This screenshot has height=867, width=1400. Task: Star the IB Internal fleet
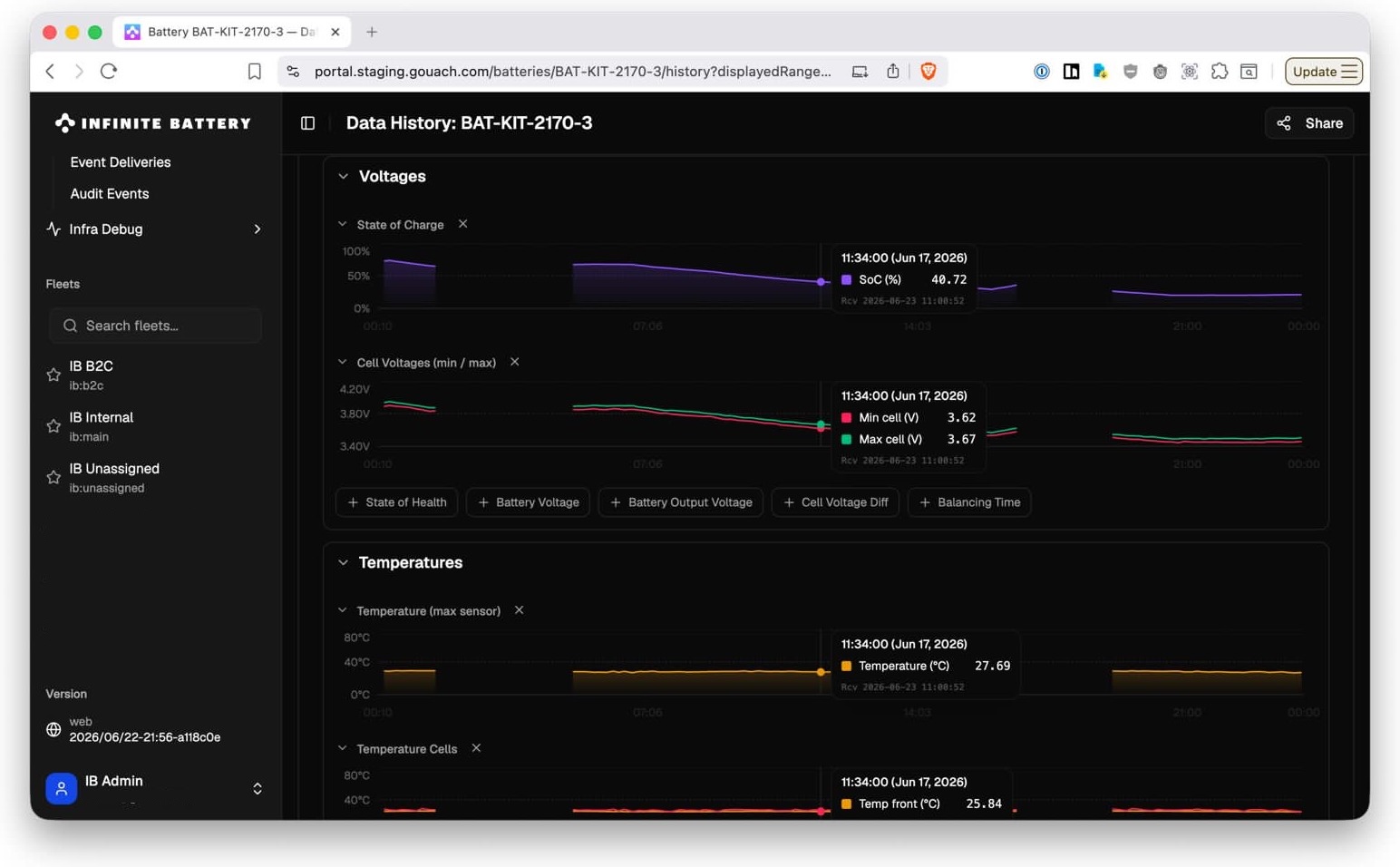coord(53,426)
